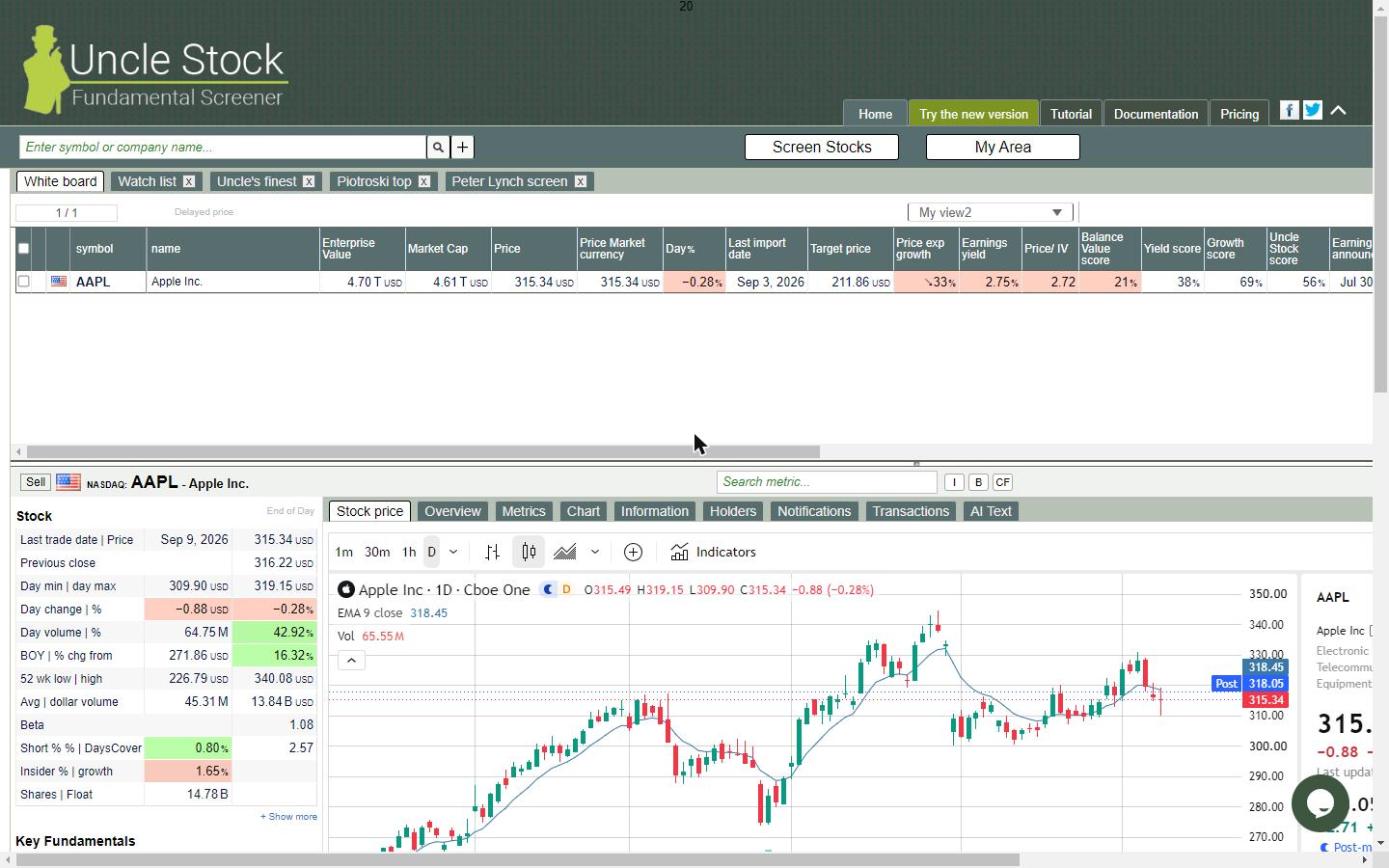This screenshot has width=1389, height=868.
Task: Close the Uncle's finest tab
Action: coord(309,181)
